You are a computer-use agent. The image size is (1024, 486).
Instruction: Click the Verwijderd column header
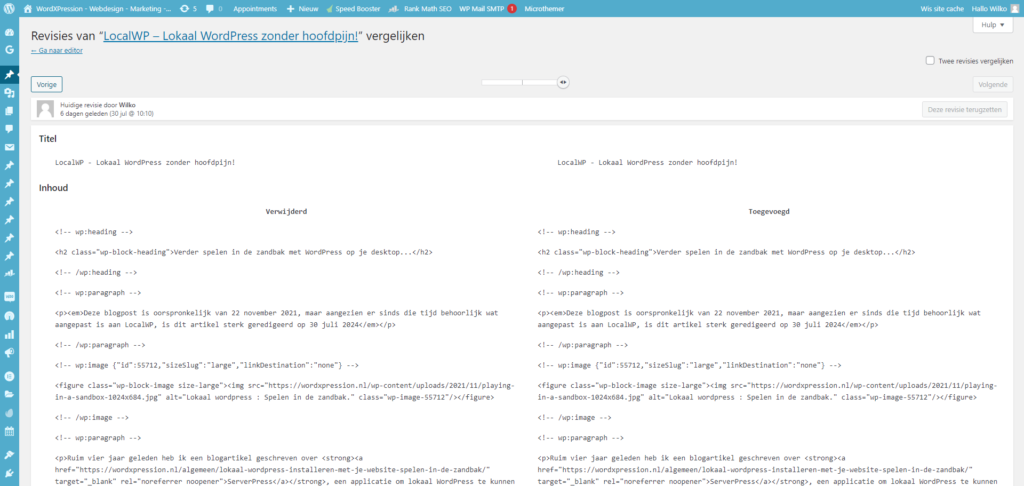click(286, 212)
